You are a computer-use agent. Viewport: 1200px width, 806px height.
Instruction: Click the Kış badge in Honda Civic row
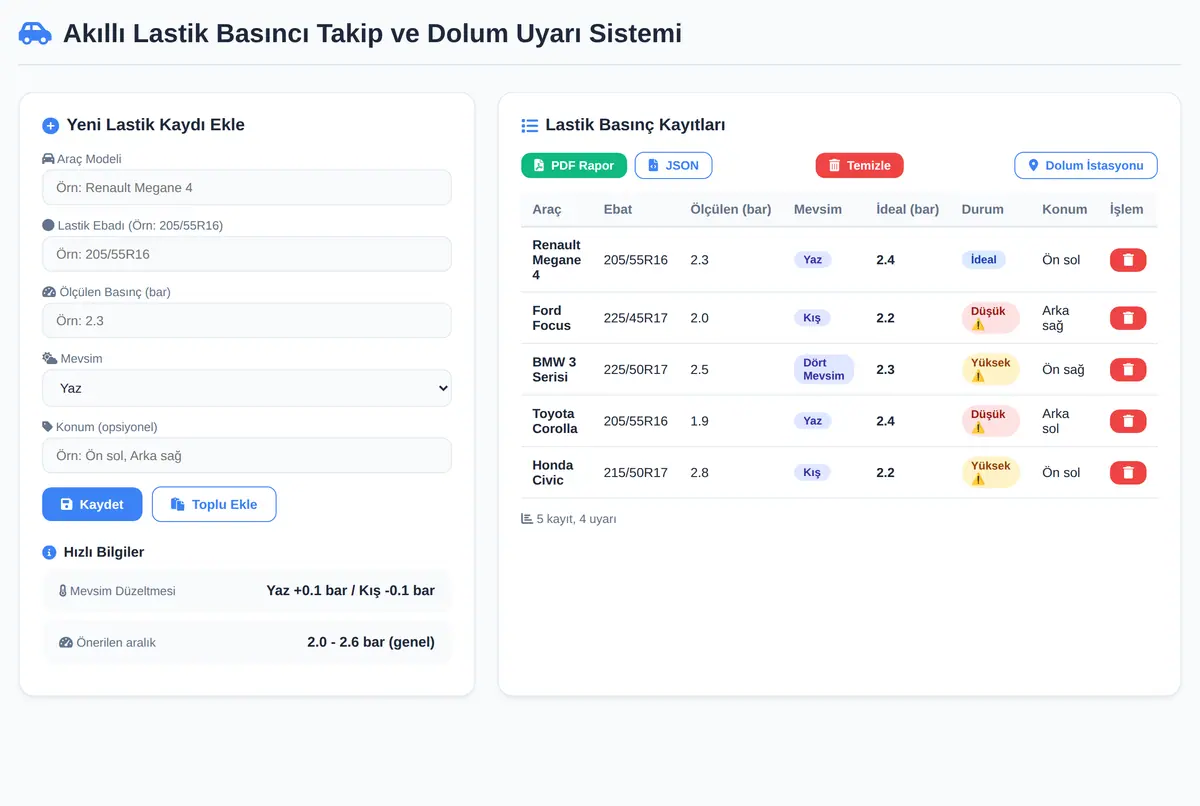812,473
